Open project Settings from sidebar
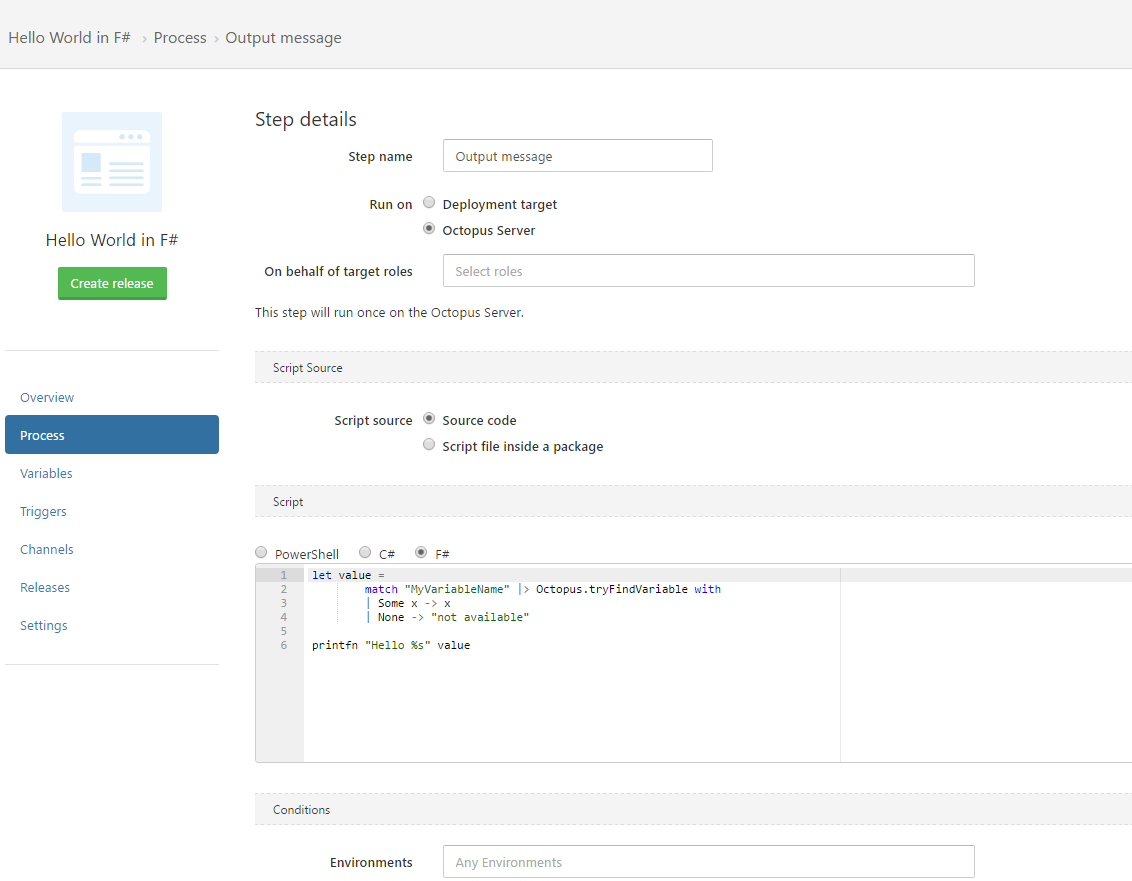This screenshot has height=881, width=1132. click(x=44, y=626)
